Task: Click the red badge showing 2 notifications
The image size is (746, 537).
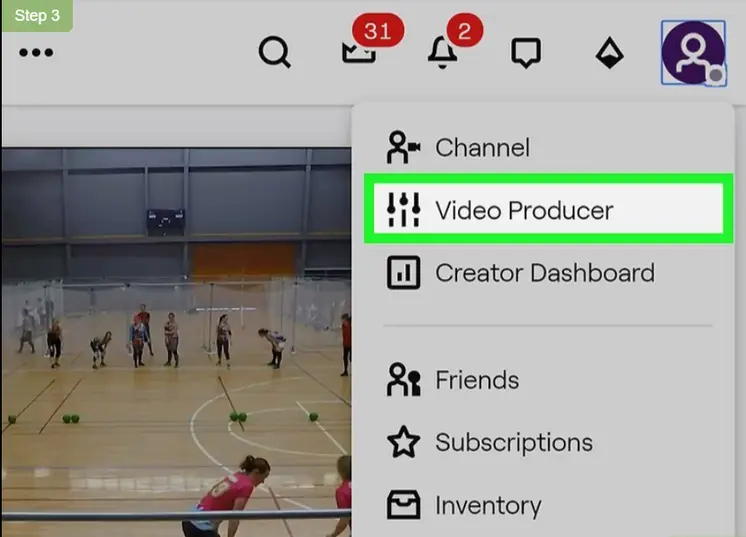Action: (x=462, y=31)
